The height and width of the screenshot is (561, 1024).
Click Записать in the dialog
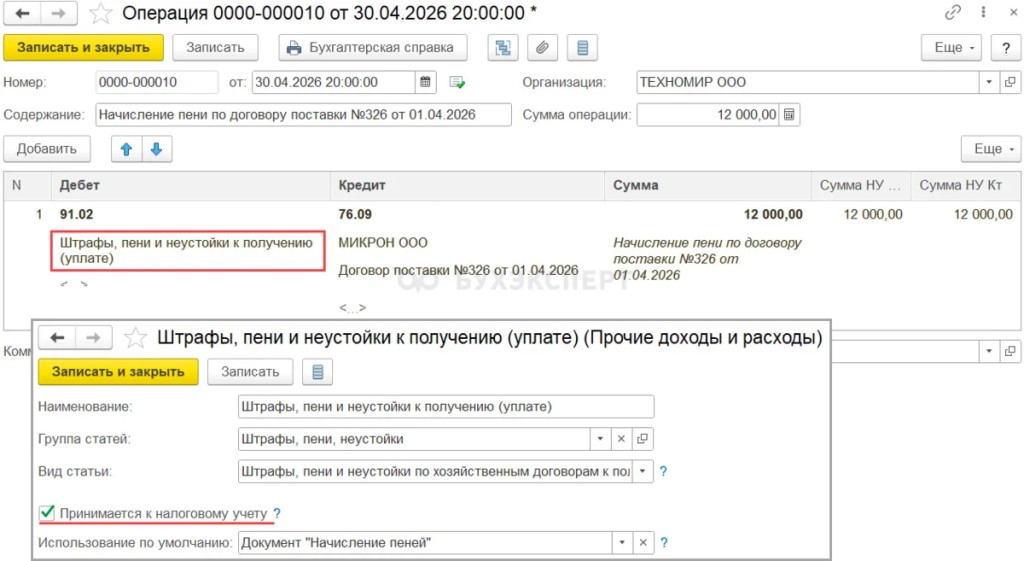tap(250, 372)
